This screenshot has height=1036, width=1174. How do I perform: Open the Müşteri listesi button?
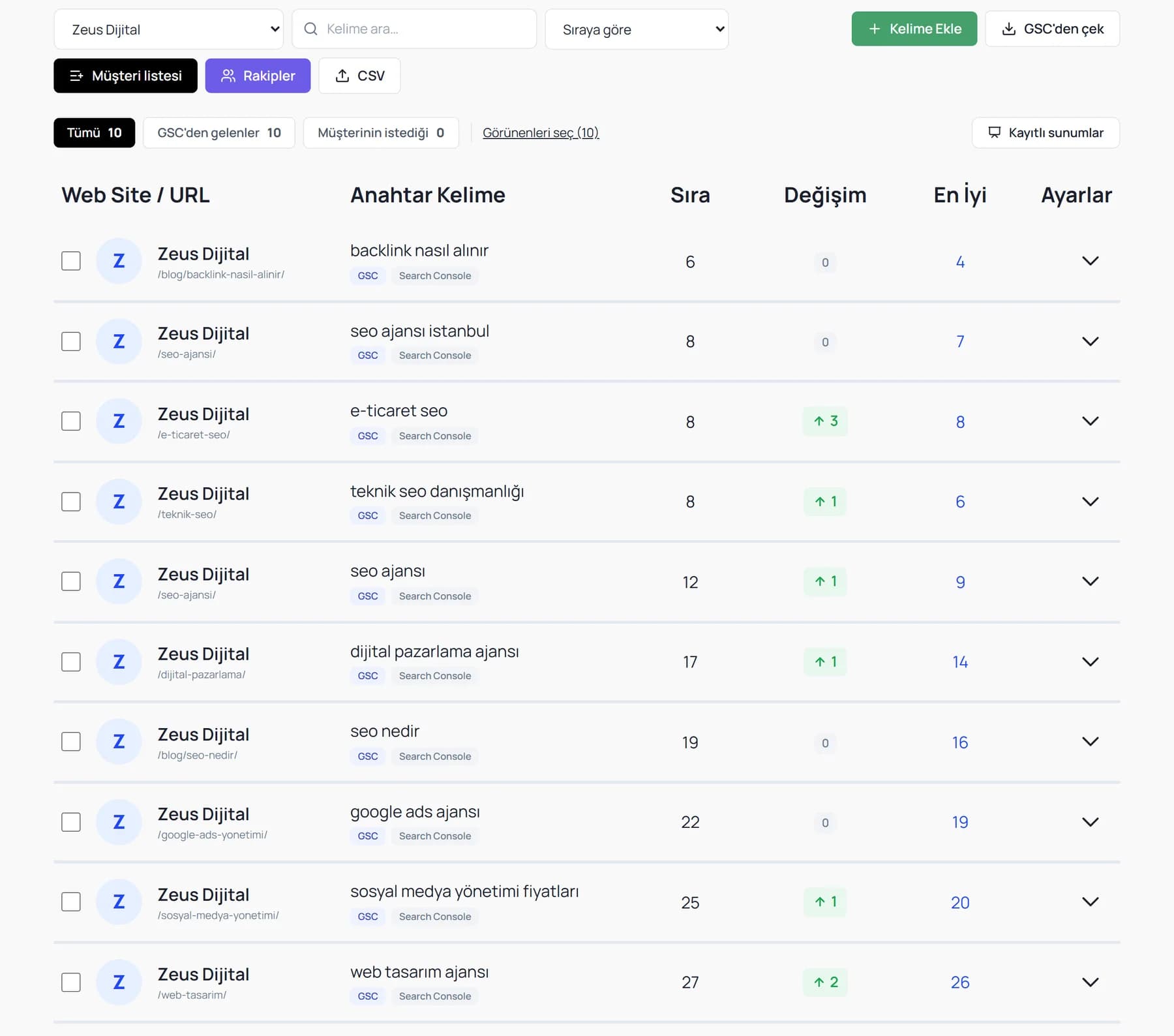click(125, 76)
